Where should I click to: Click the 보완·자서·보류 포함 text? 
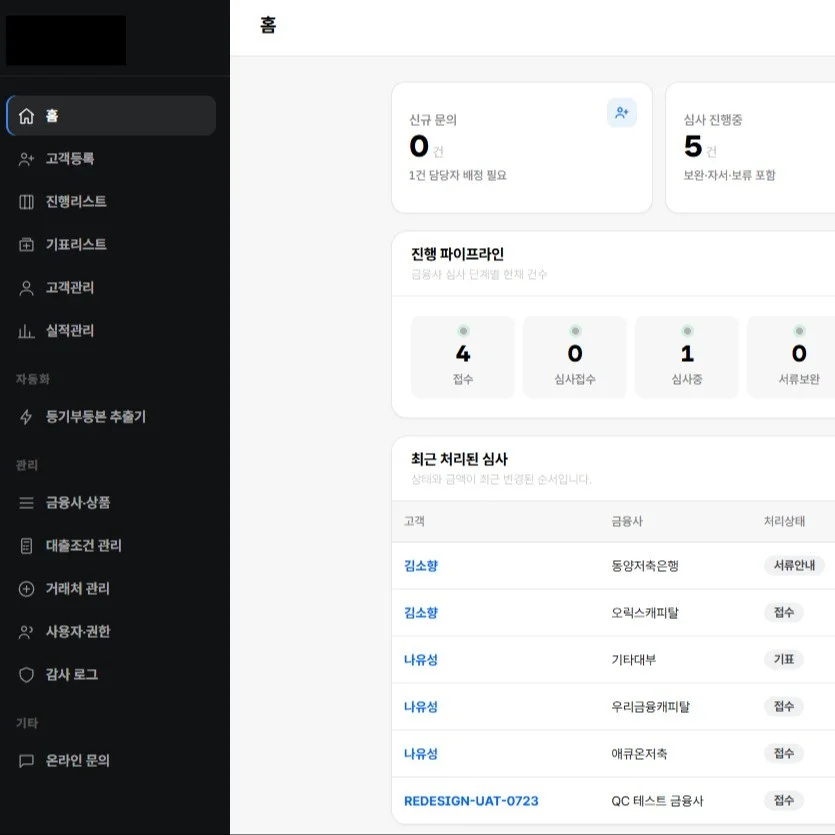click(x=729, y=175)
